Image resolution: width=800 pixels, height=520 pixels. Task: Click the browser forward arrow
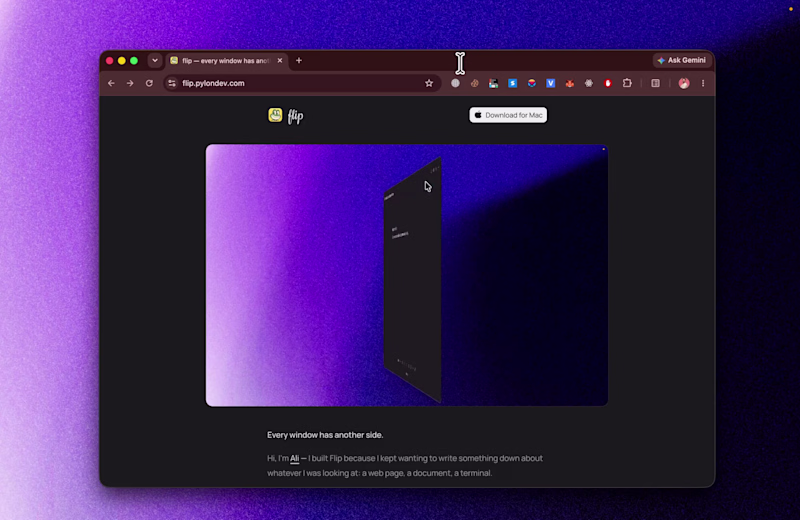(x=130, y=83)
